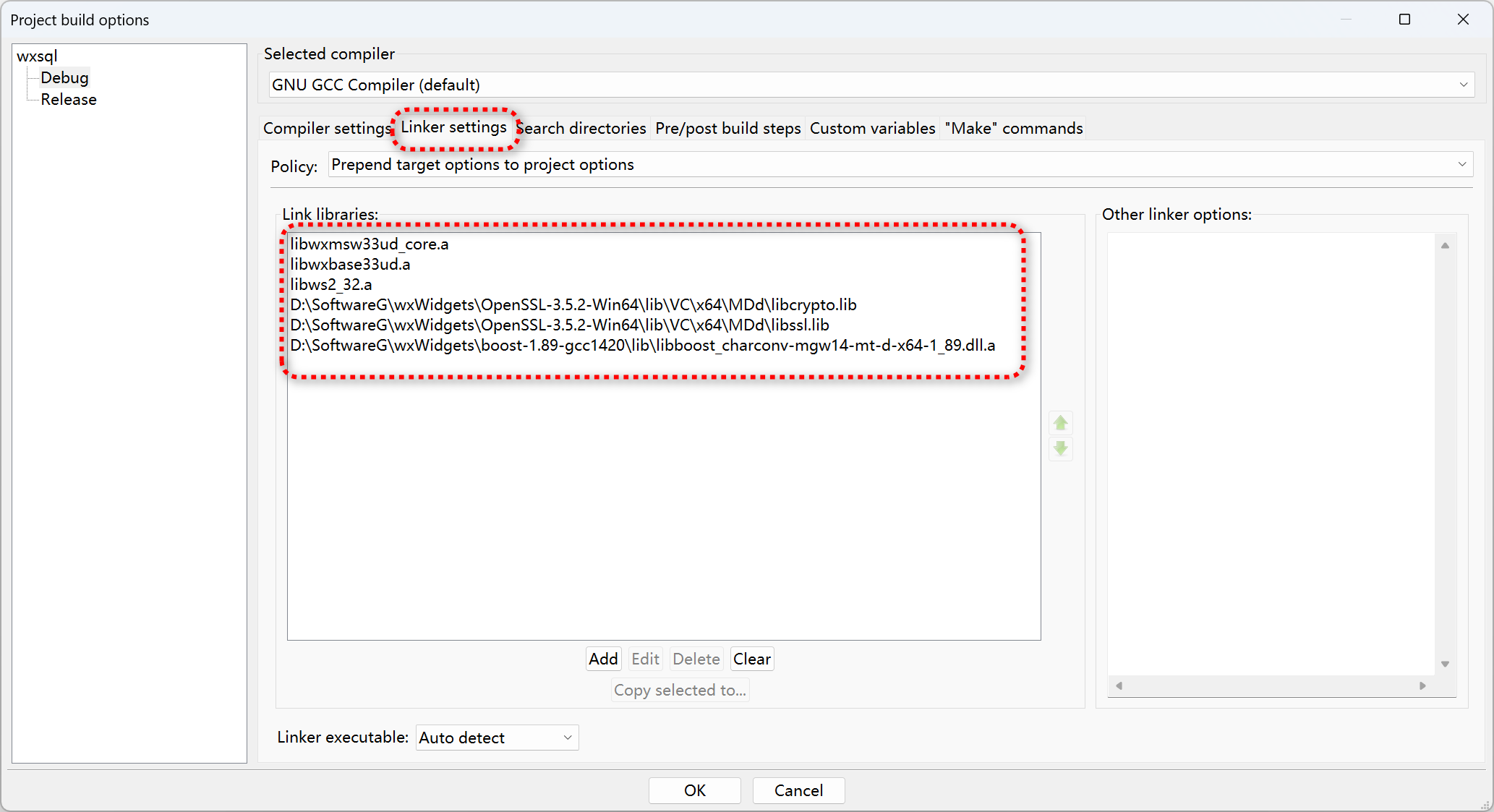Click inside Other linker options text area
Screen dimensions: 1494x812
[x=1271, y=453]
